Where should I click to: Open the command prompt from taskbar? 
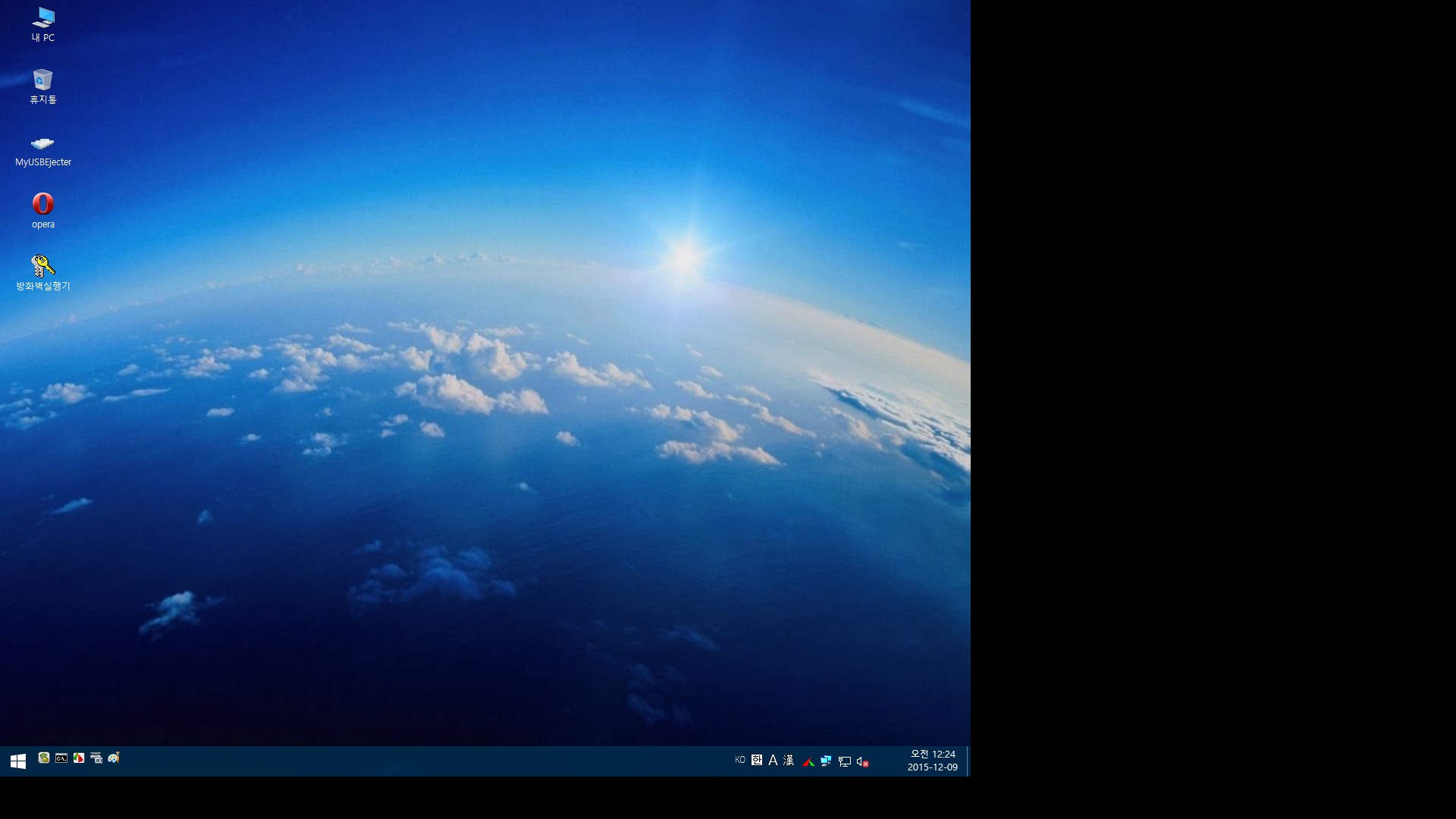point(61,758)
